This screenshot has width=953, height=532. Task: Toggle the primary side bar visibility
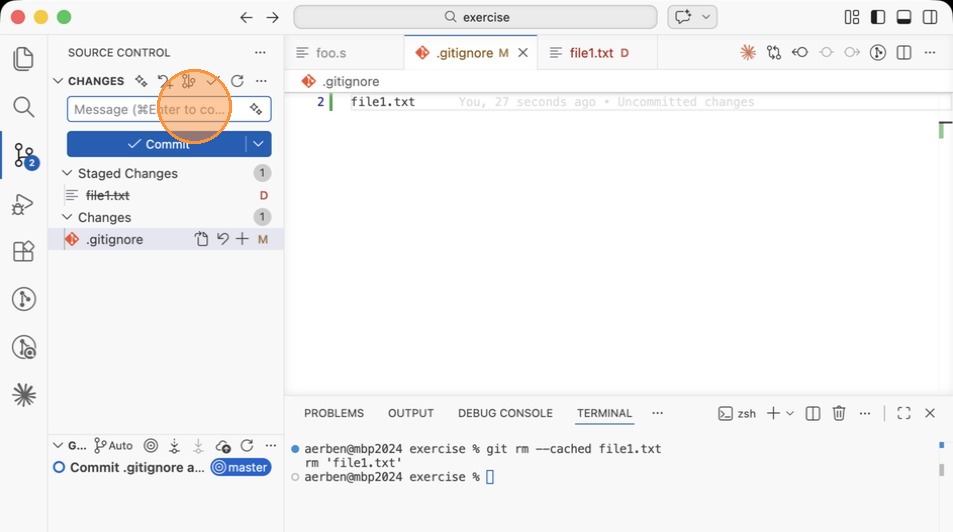click(878, 17)
